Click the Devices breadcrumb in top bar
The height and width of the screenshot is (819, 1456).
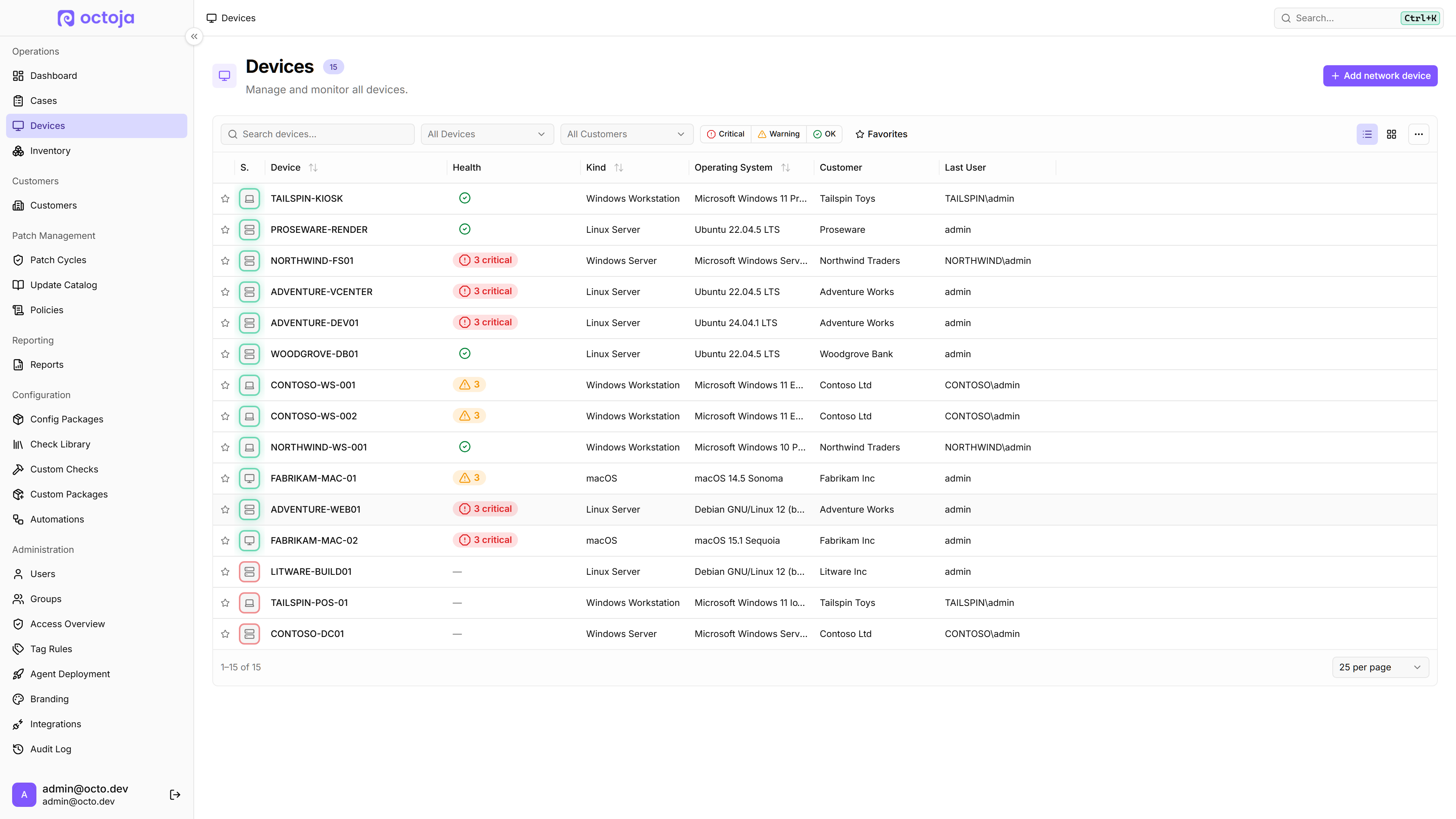click(231, 18)
